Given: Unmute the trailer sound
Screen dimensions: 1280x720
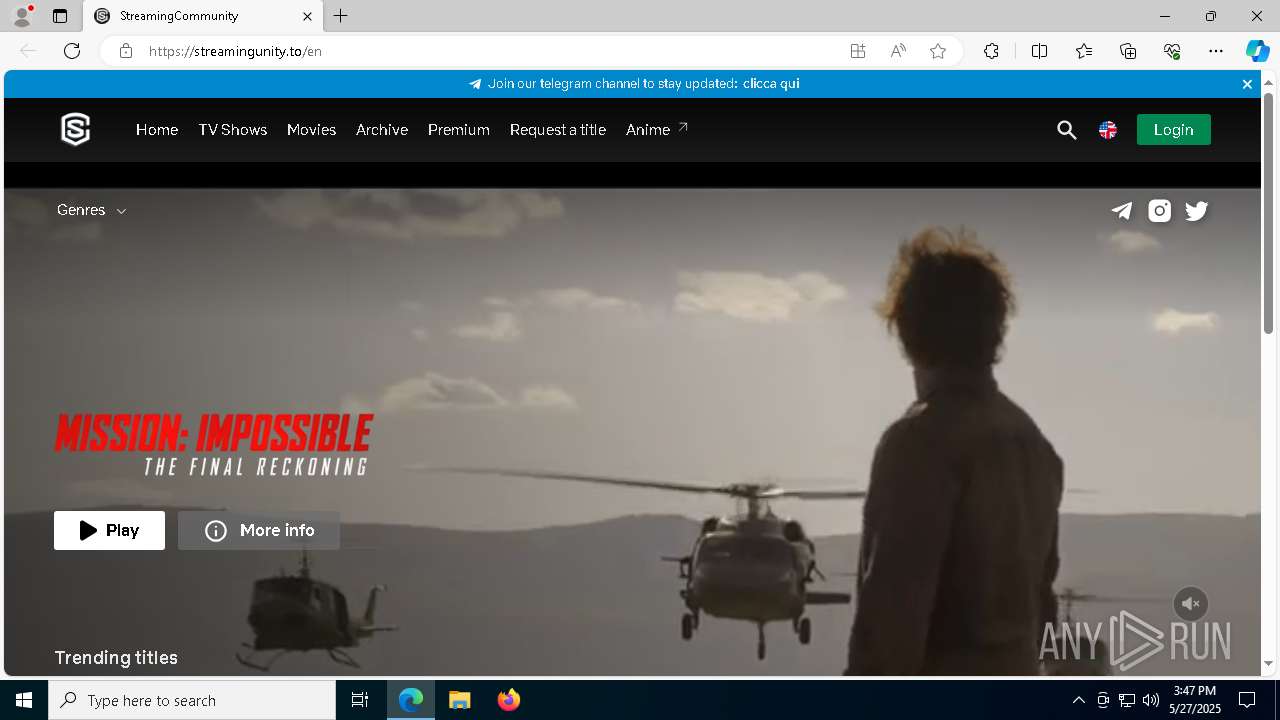Looking at the screenshot, I should tap(1190, 604).
